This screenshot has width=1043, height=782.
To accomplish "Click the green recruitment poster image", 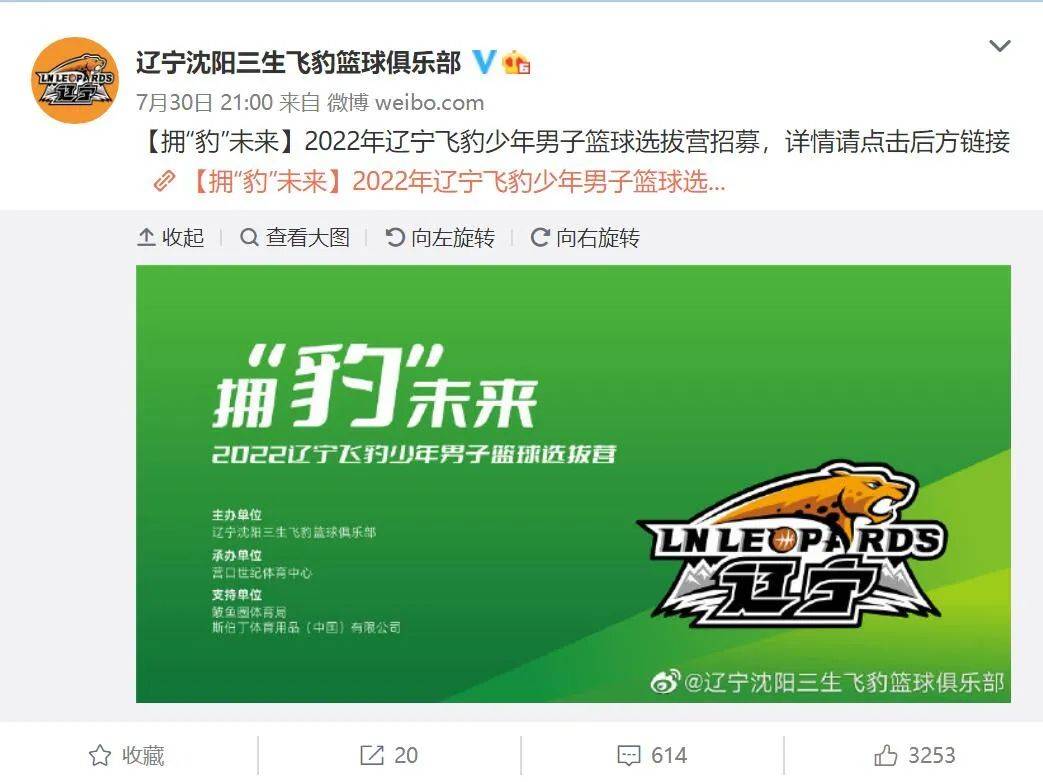I will tap(573, 483).
